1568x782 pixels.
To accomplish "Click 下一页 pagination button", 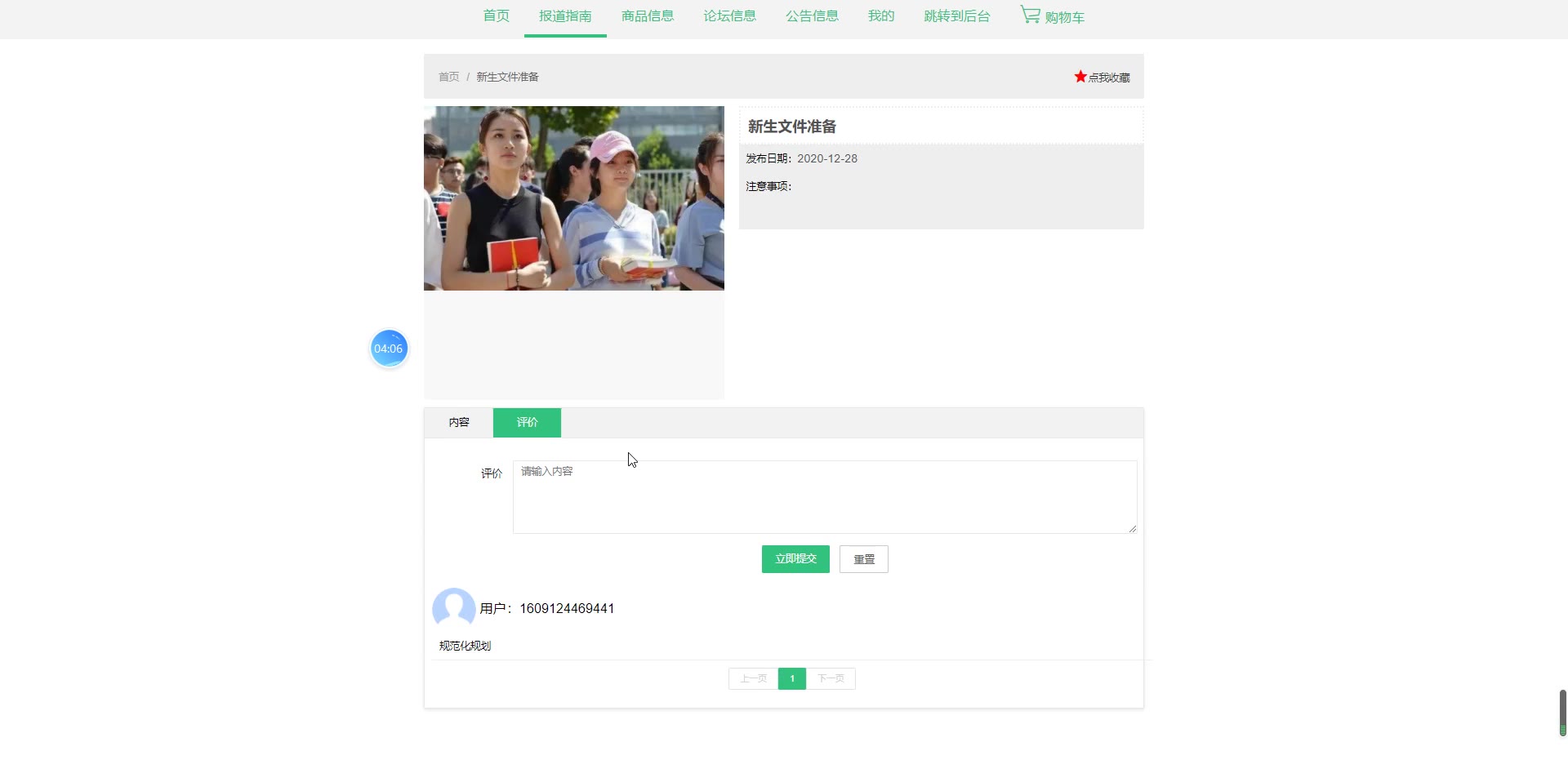I will [831, 678].
